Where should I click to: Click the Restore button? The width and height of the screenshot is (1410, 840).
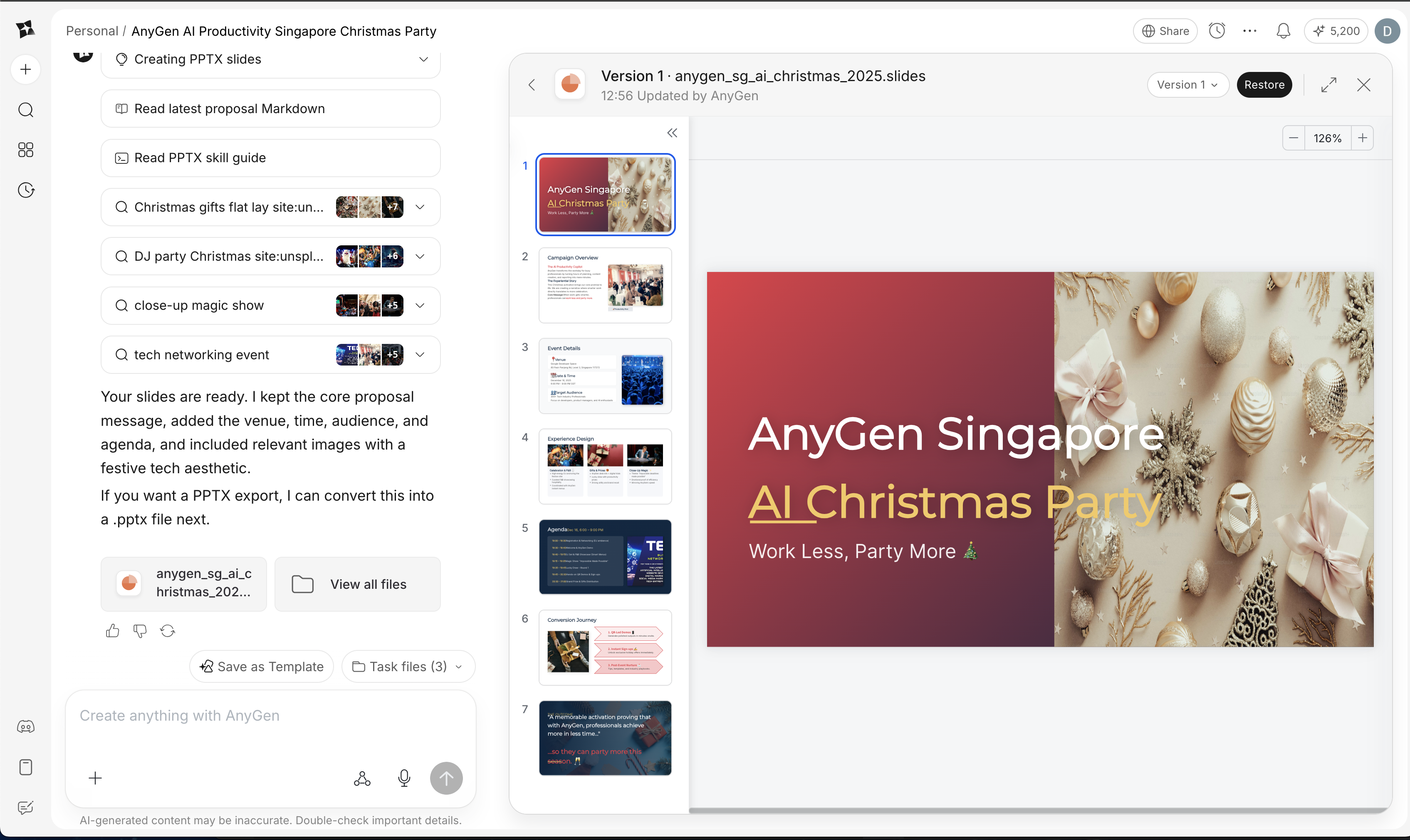pyautogui.click(x=1264, y=84)
